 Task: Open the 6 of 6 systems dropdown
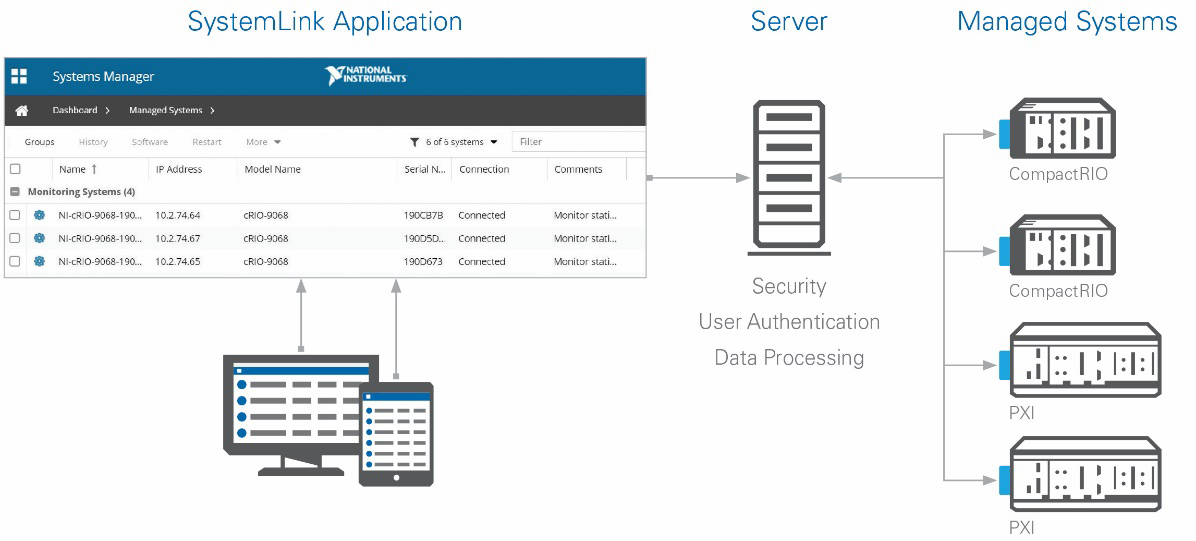pos(461,142)
